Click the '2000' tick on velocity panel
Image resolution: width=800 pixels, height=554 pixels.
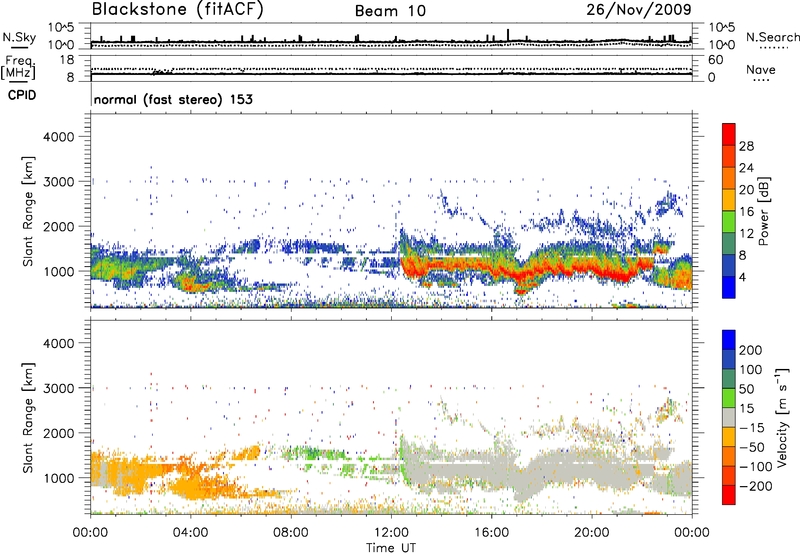[58, 433]
